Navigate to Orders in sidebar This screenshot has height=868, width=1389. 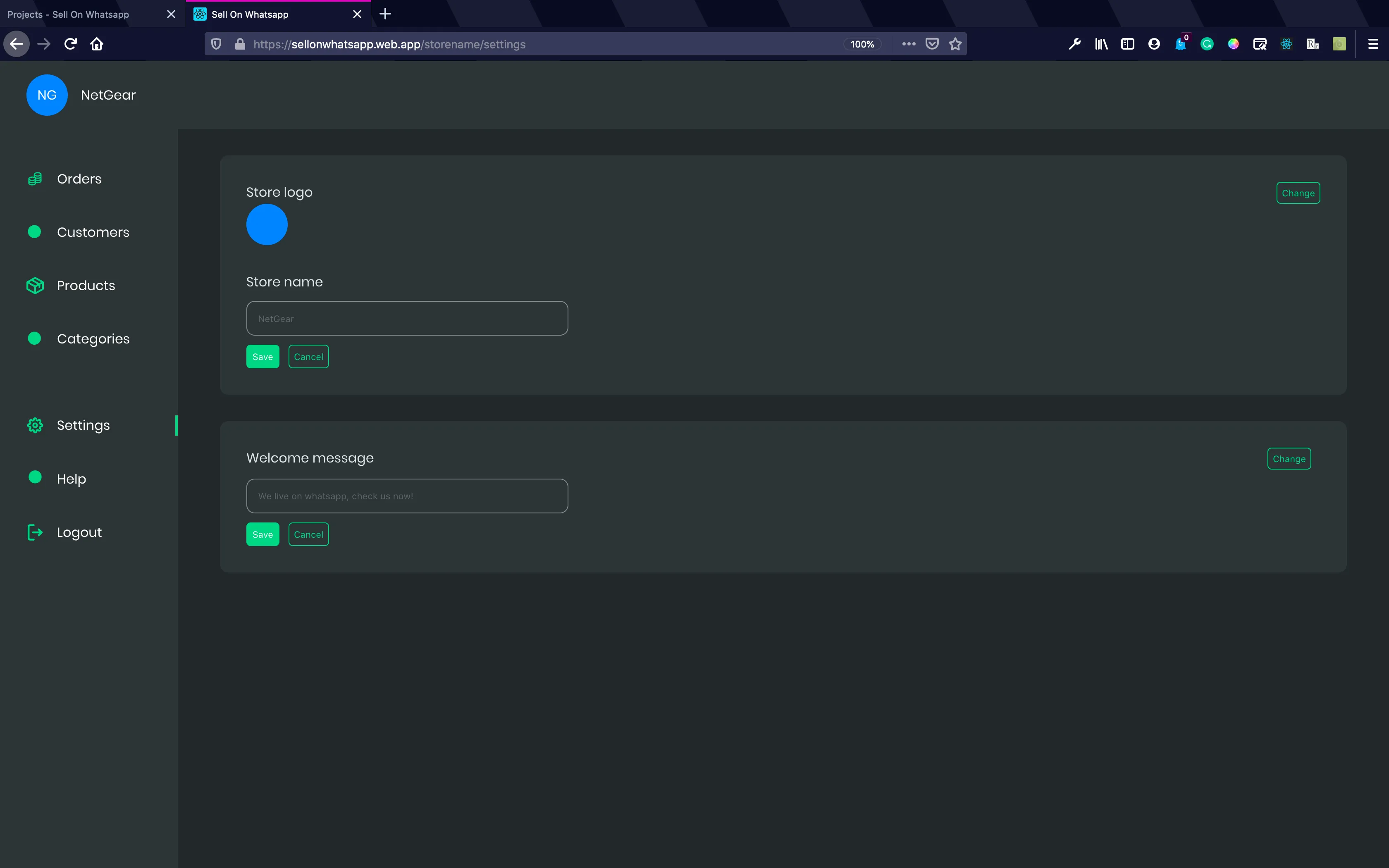tap(79, 179)
